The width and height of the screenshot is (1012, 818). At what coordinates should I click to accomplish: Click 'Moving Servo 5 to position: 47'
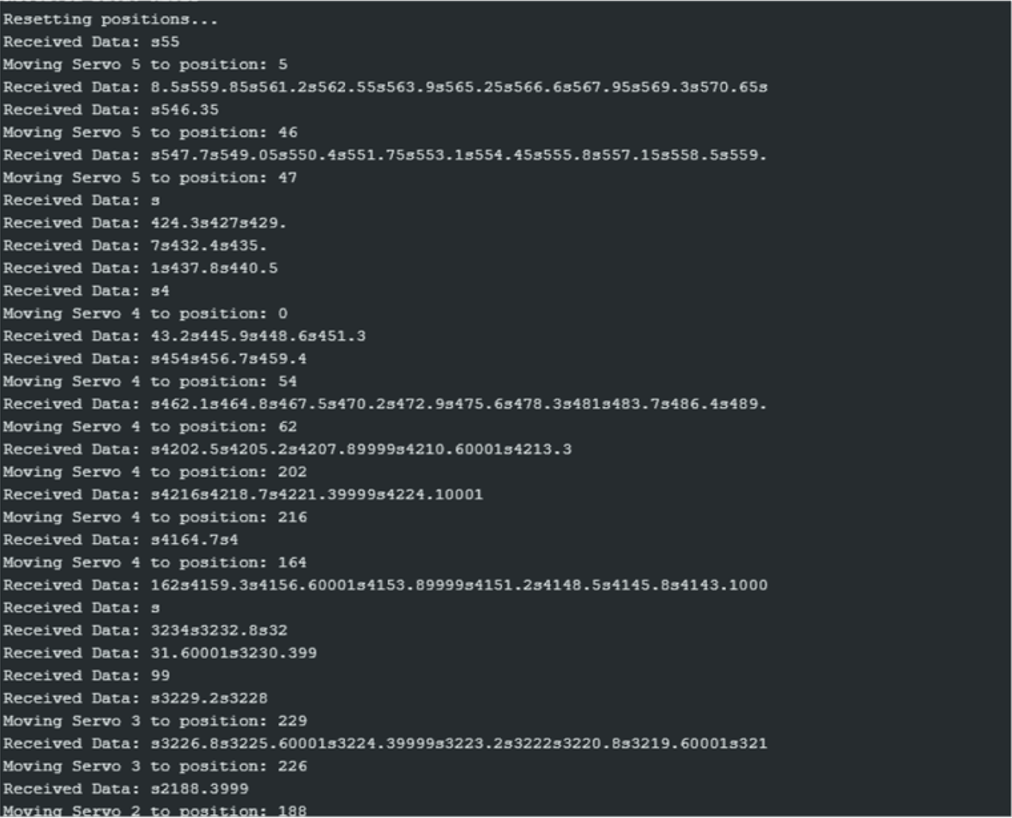pos(150,178)
